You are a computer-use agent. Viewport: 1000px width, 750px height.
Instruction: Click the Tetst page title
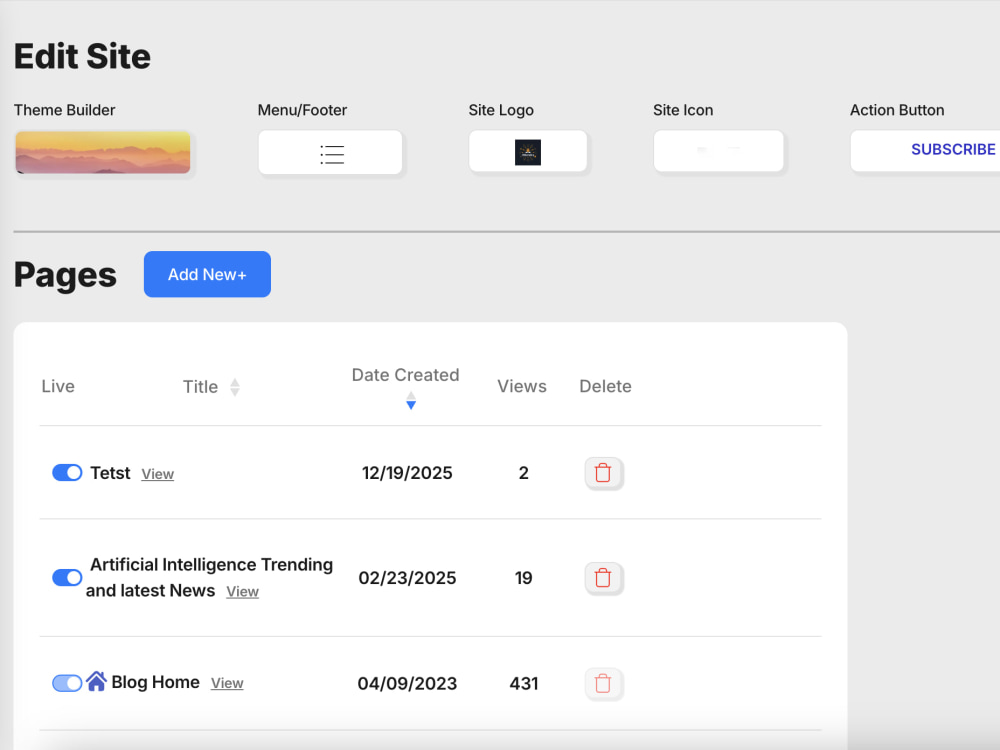(110, 473)
